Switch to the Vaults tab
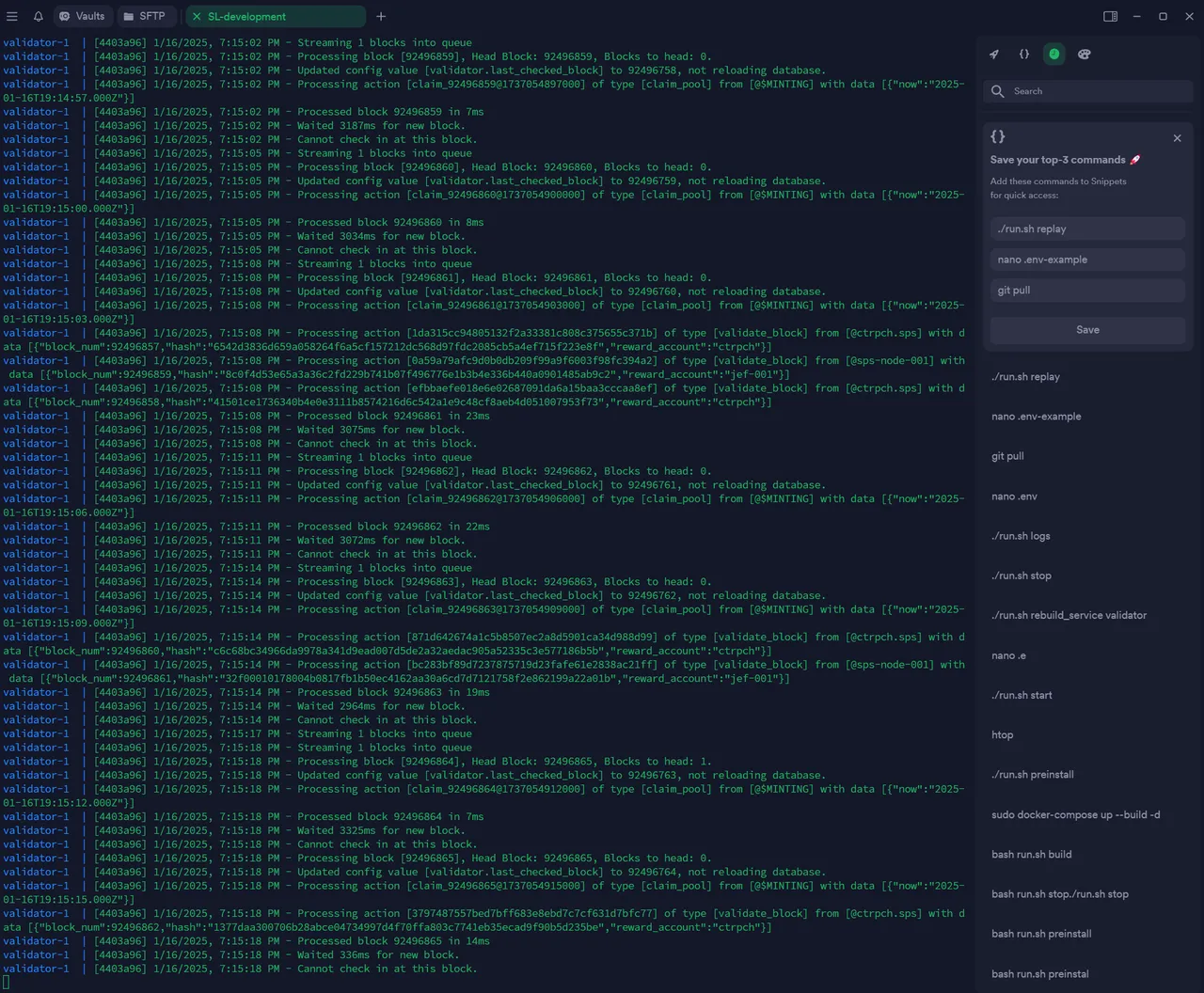The height and width of the screenshot is (993, 1204). point(82,16)
